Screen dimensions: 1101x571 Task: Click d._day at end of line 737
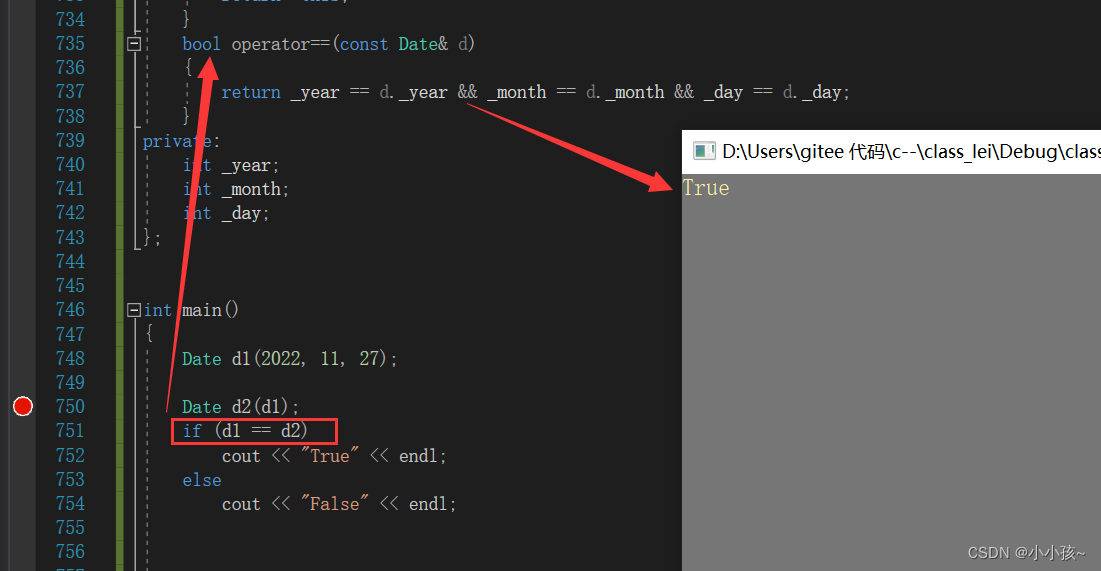812,92
